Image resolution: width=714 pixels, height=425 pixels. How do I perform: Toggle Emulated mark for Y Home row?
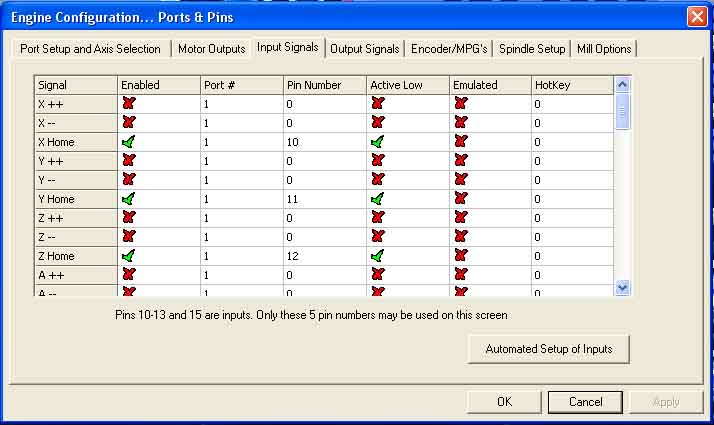(461, 199)
